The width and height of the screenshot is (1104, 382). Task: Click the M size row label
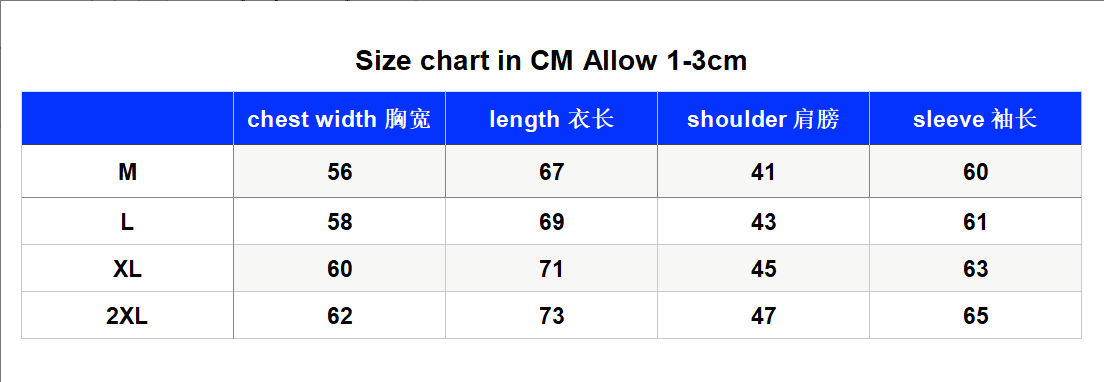tap(127, 172)
